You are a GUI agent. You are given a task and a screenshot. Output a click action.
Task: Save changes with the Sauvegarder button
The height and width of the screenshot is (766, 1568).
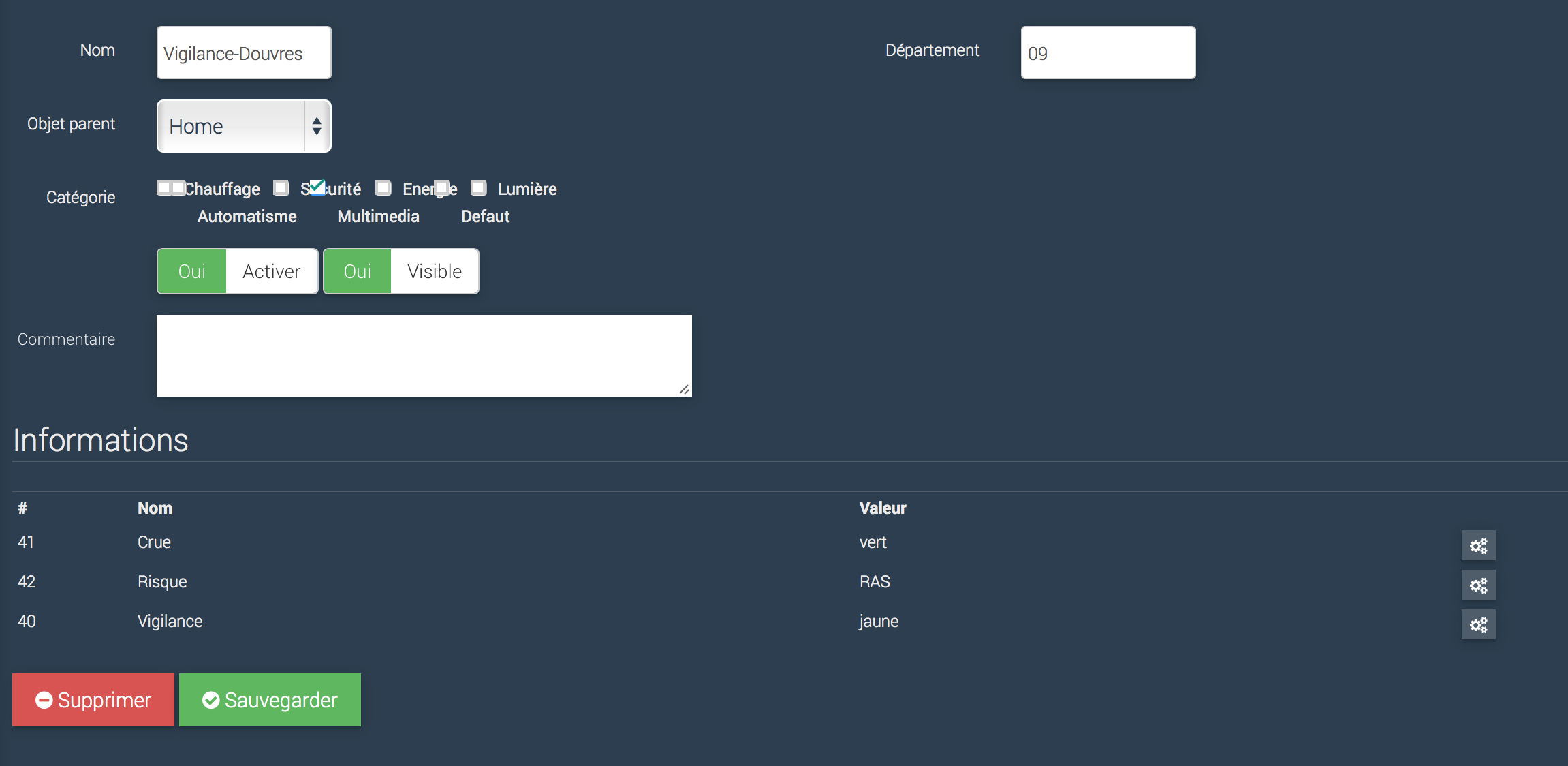(x=270, y=700)
